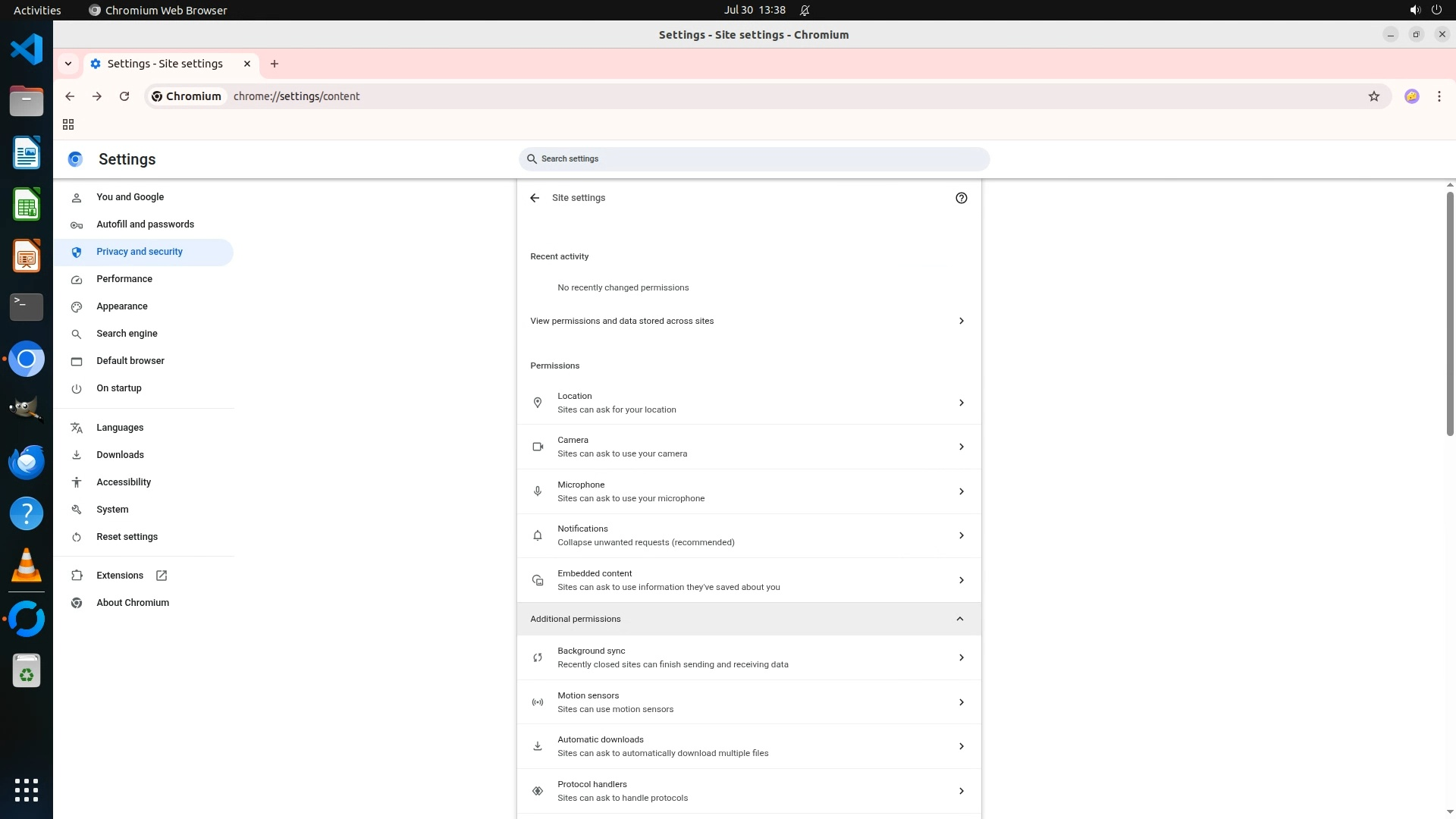Open the Chromium three-dot menu
Image resolution: width=1456 pixels, height=819 pixels.
tap(1439, 96)
